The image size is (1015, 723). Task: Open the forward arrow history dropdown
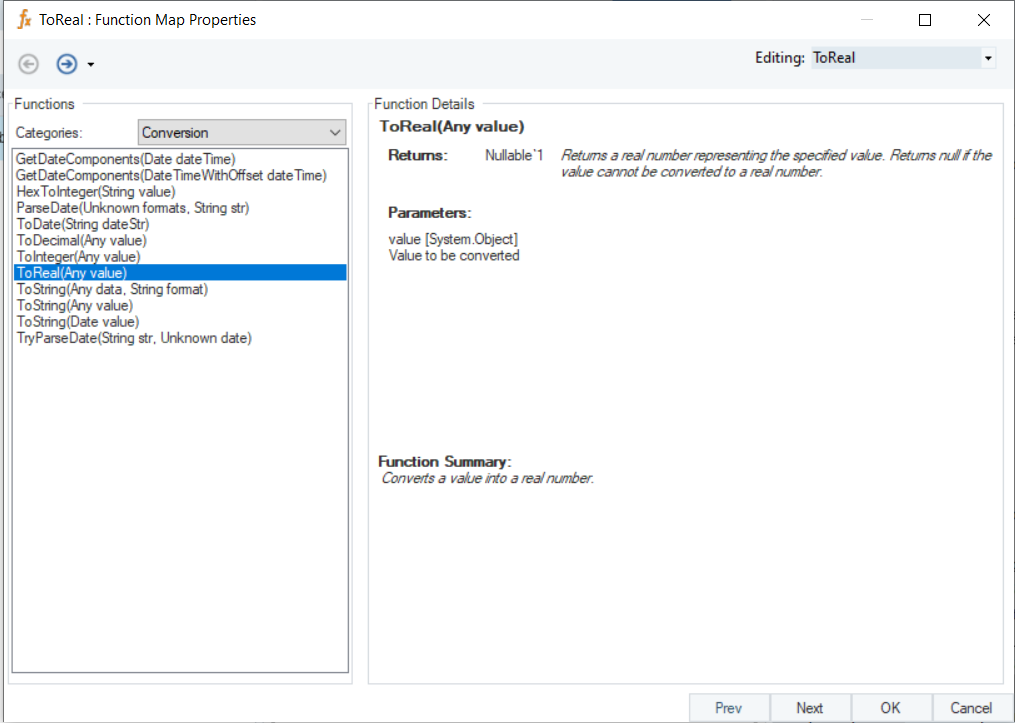[x=91, y=65]
